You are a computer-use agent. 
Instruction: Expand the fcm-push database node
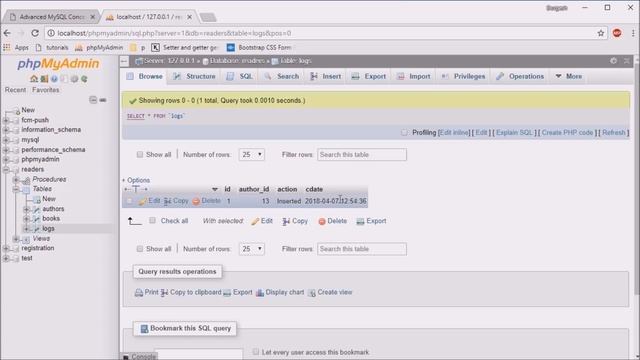(6, 120)
